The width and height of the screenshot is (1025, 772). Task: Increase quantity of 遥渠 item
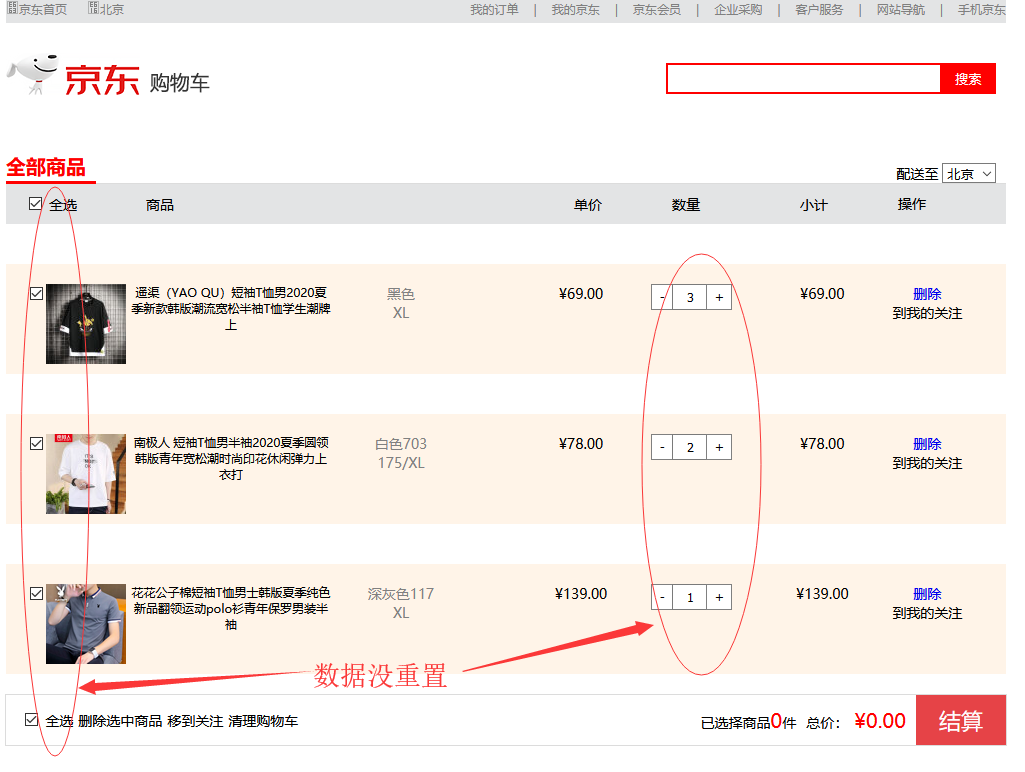click(x=719, y=297)
